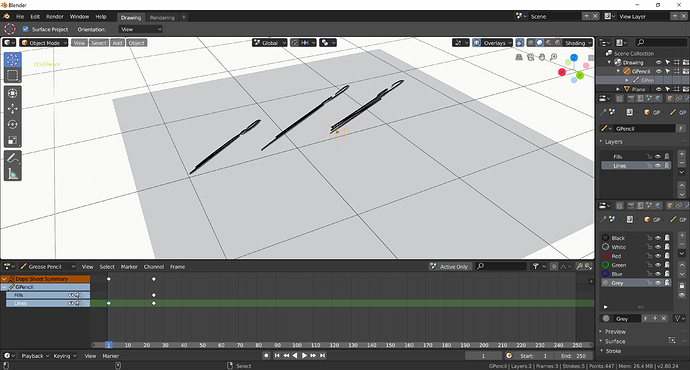Screen dimensions: 690x370
Task: Click the play animation button
Action: point(304,355)
